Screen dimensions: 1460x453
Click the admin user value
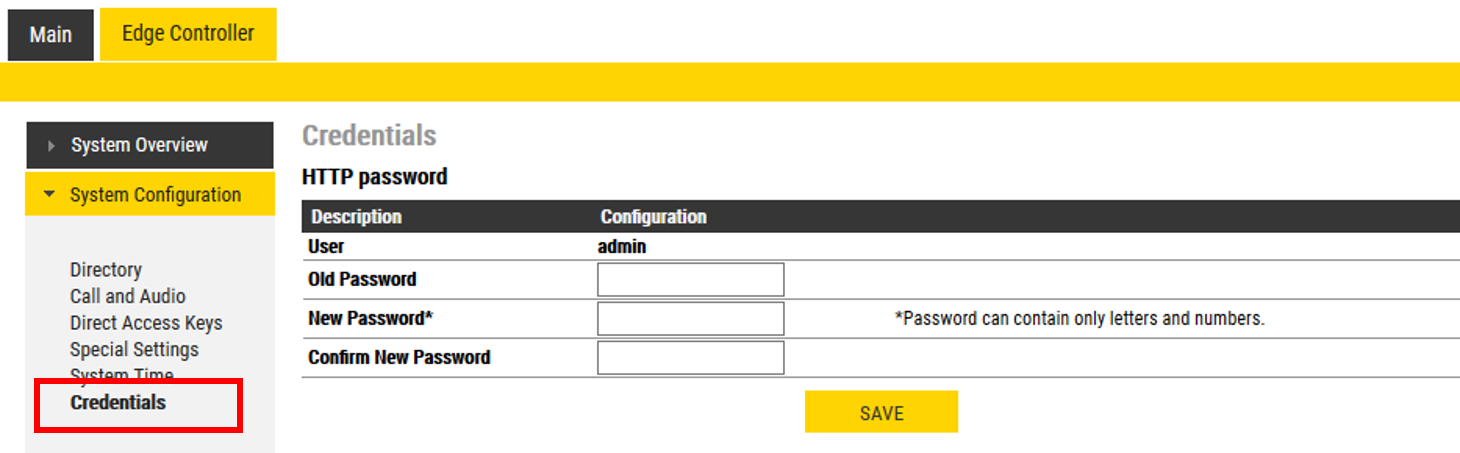click(622, 247)
